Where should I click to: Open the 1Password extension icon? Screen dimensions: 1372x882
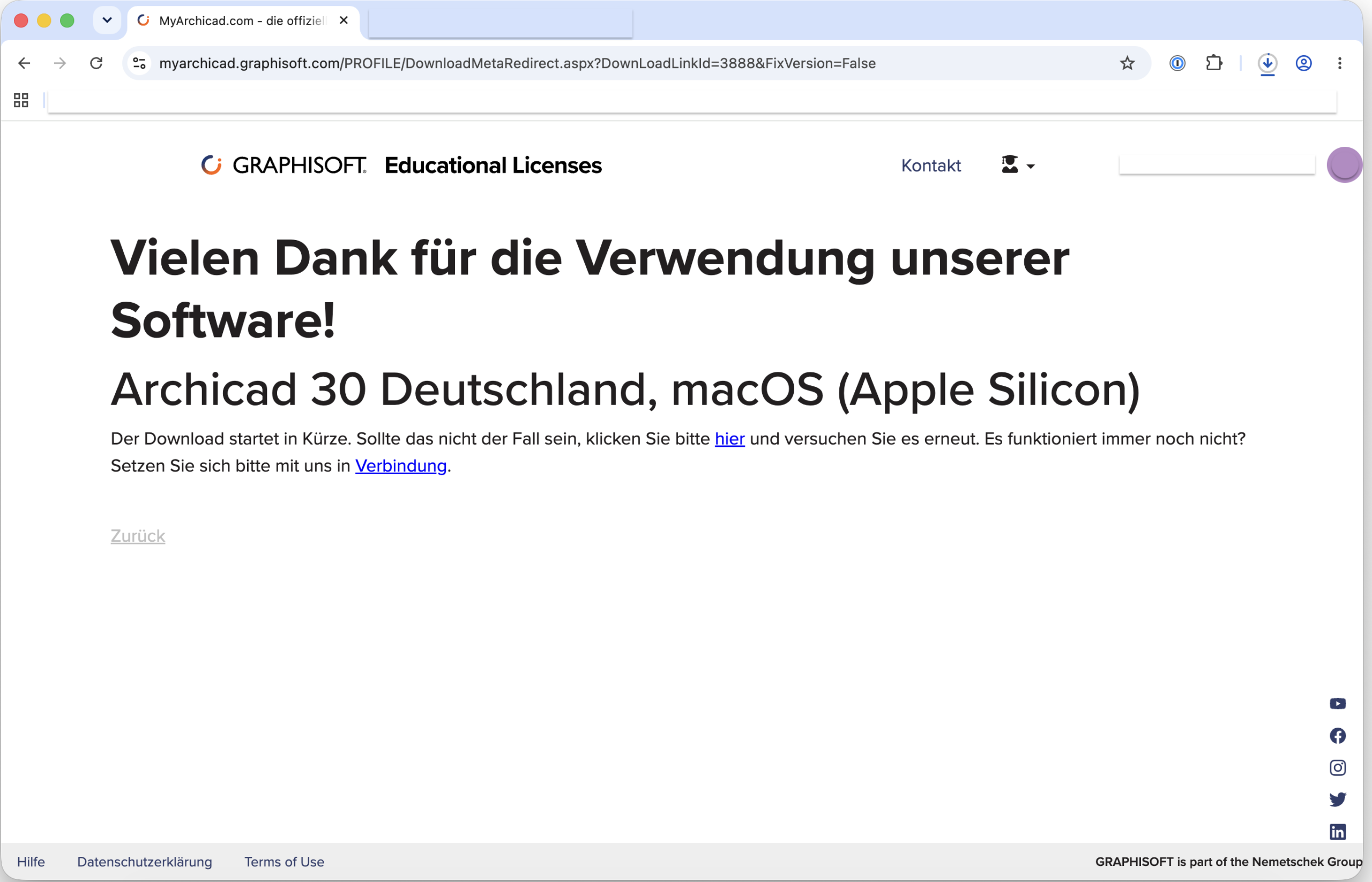(1177, 63)
